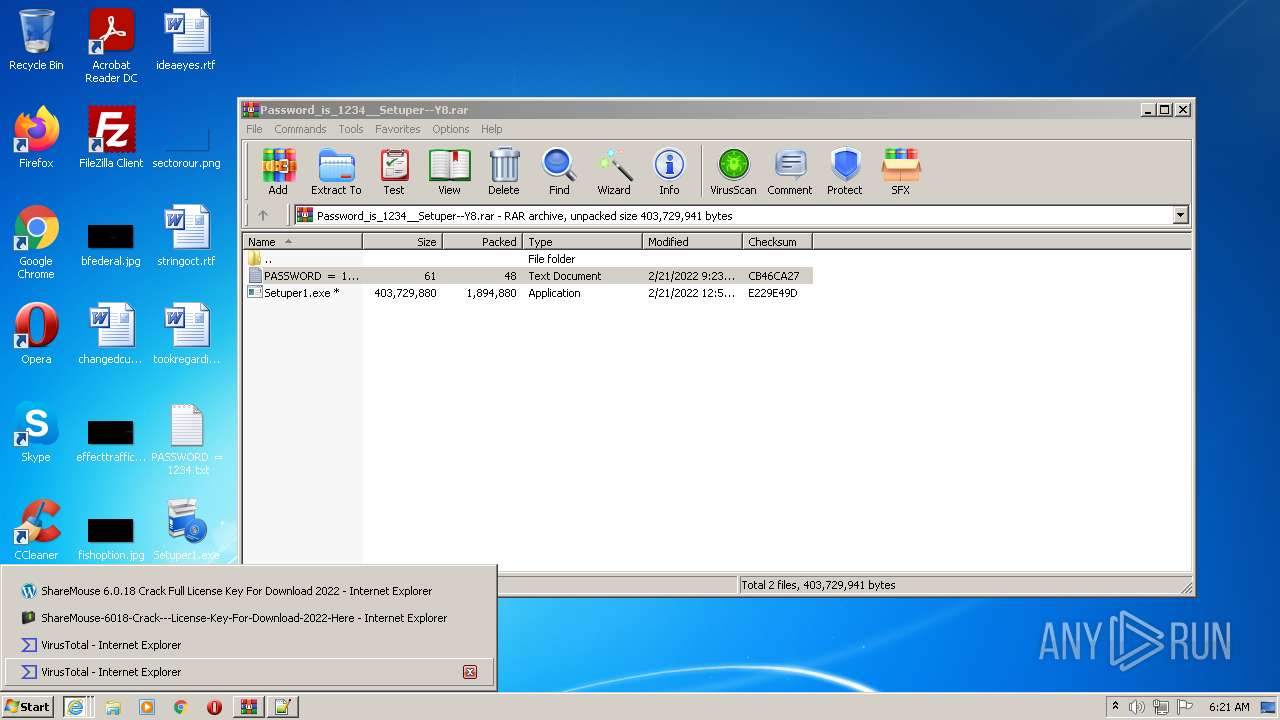Click checksum value E229E49D
The image size is (1280, 720).
773,293
